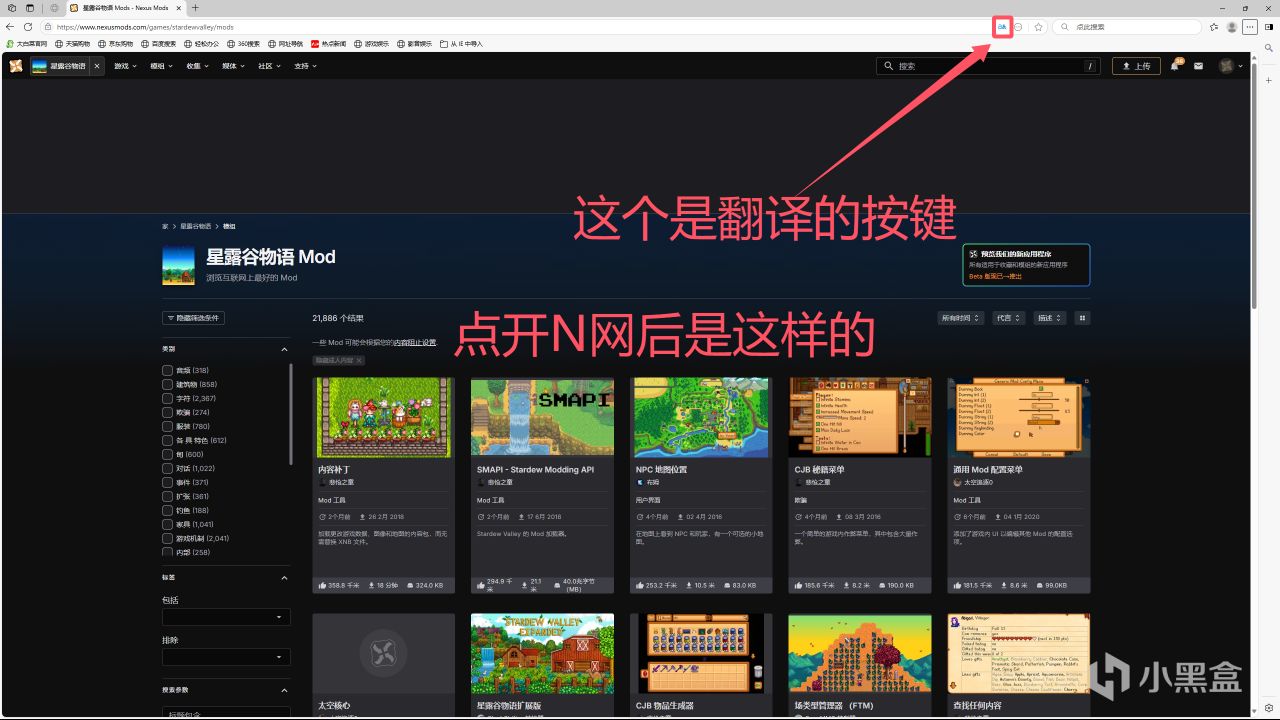Open the 所有时间 time dropdown

click(x=960, y=318)
